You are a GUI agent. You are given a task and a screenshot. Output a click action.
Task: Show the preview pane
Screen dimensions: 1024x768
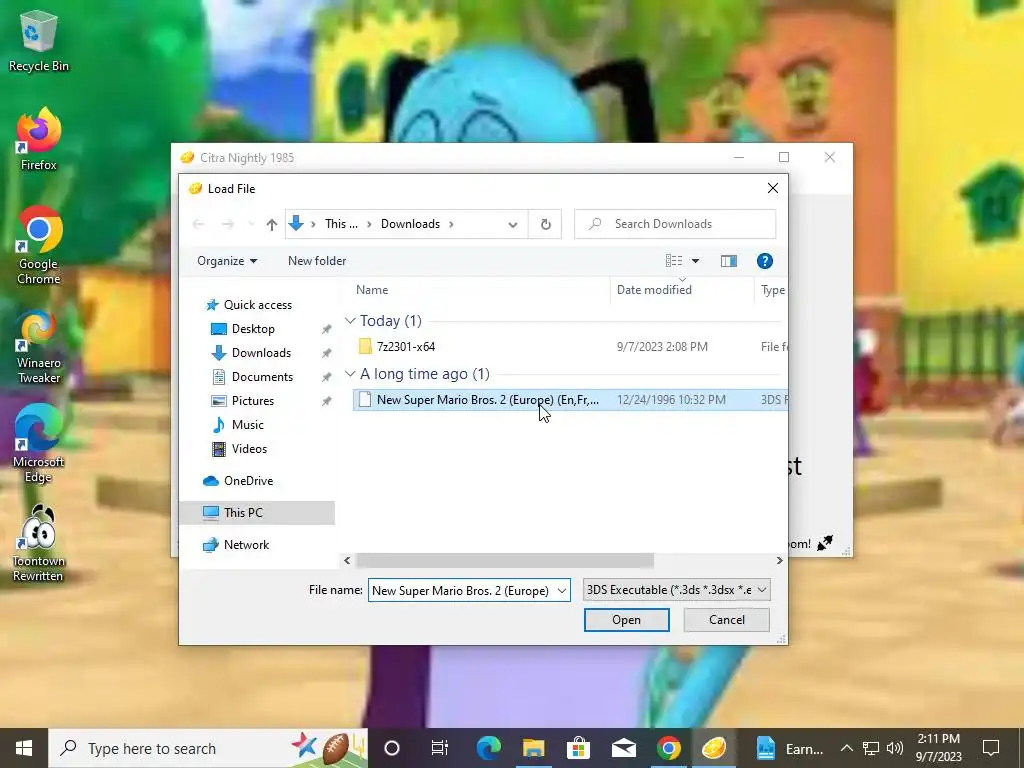pos(729,261)
